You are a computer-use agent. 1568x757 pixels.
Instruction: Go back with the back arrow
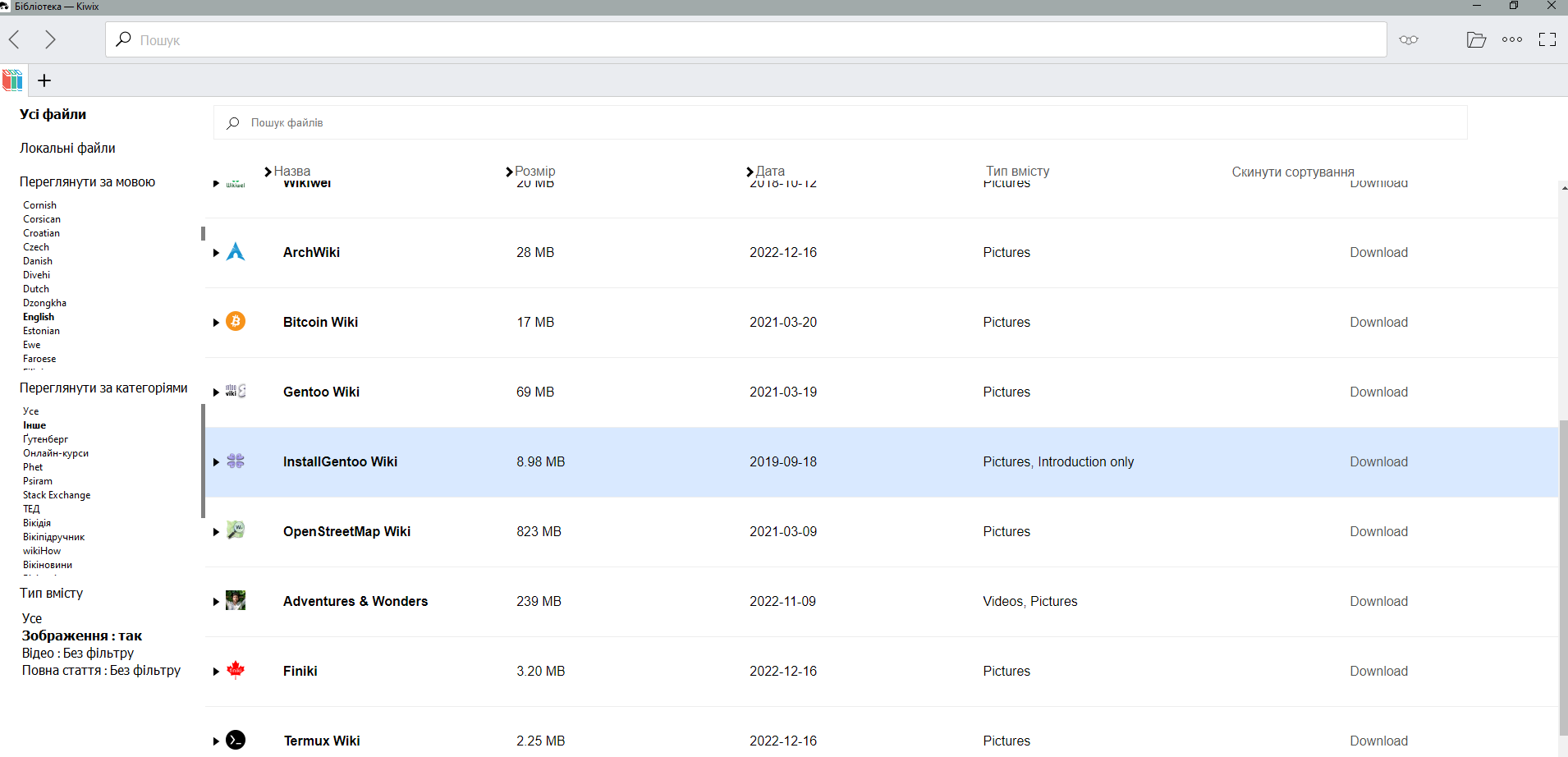click(x=15, y=39)
